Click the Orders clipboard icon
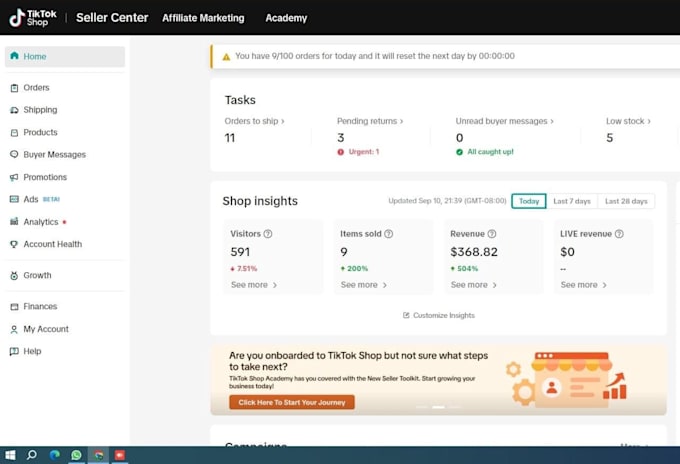This screenshot has height=464, width=680. tap(14, 88)
